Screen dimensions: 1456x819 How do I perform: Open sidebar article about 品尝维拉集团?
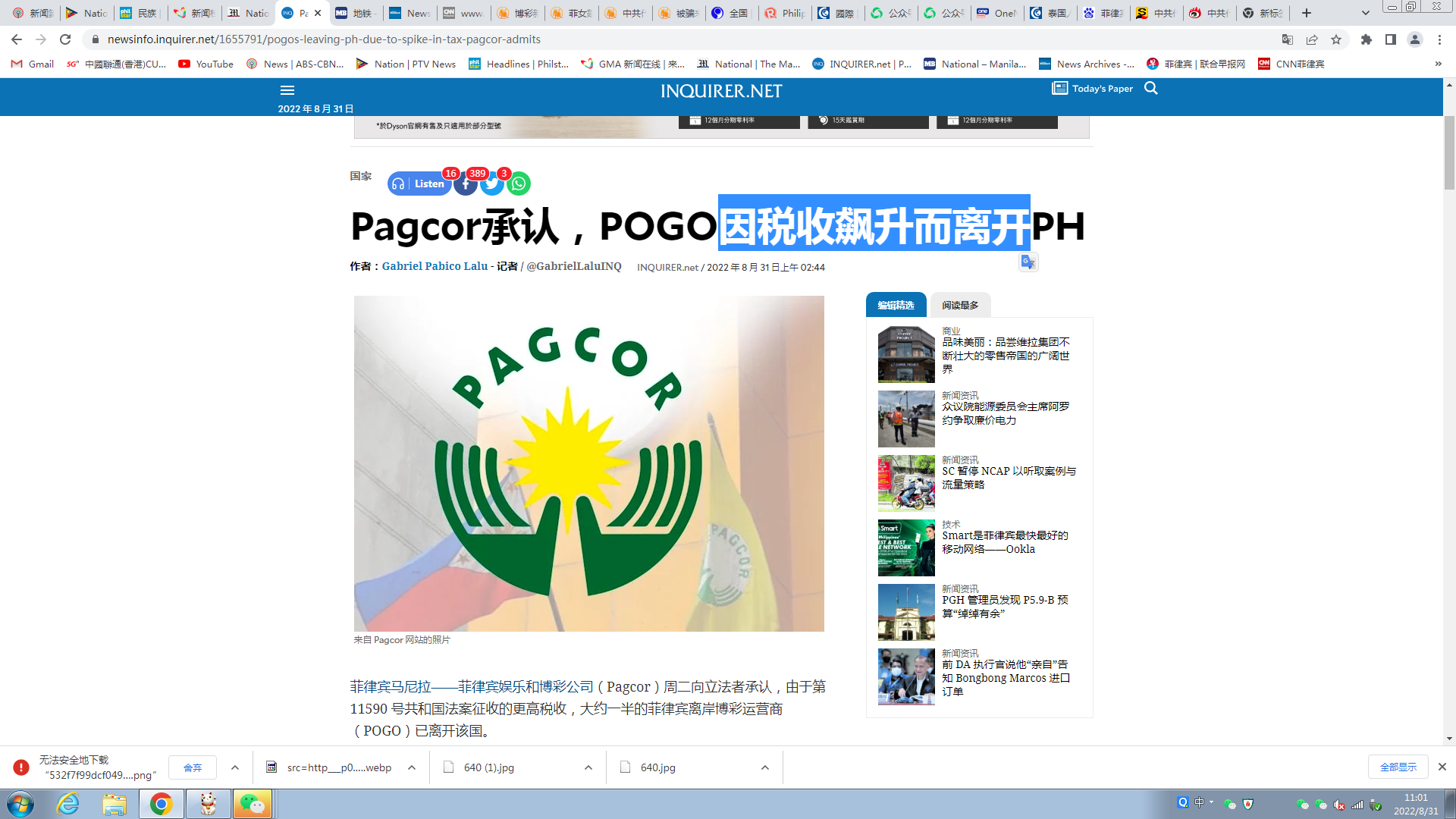(1006, 356)
